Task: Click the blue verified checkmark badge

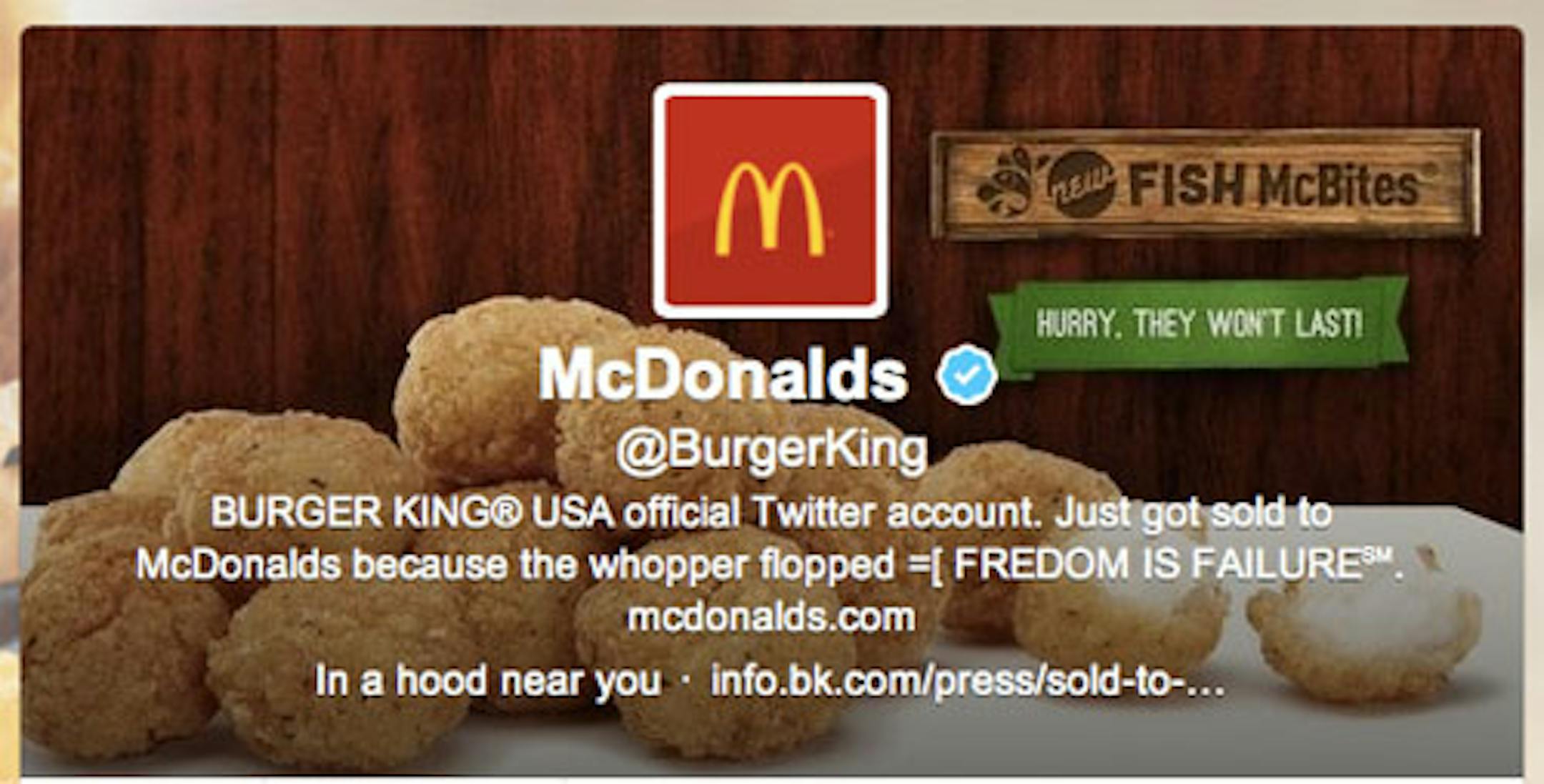Action: point(966,374)
